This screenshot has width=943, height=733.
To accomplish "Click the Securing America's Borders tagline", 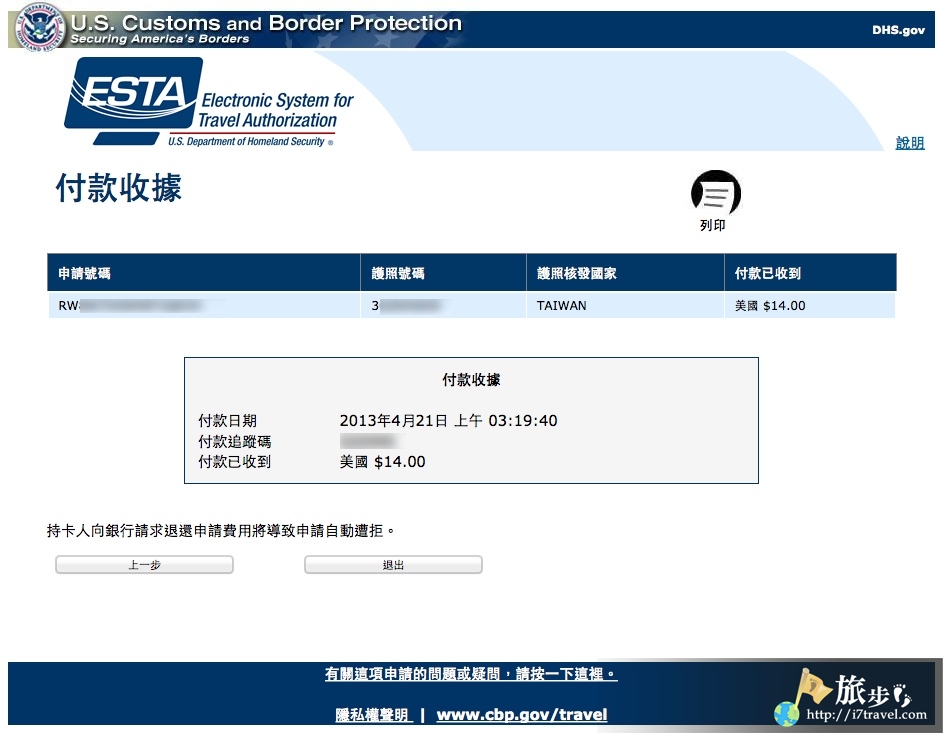I will click(x=159, y=39).
